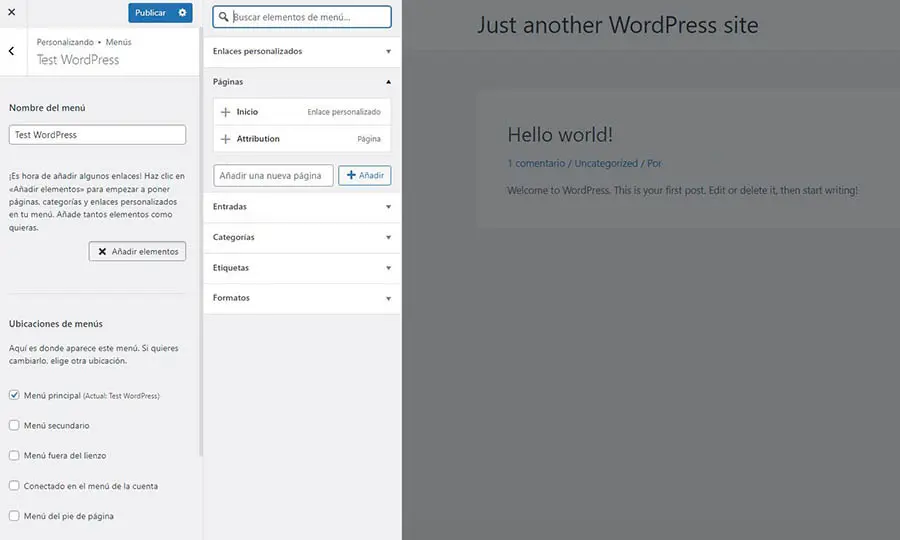Viewport: 900px width, 540px height.
Task: Enable Conectado en el menú de la cuenta
Action: tap(14, 486)
